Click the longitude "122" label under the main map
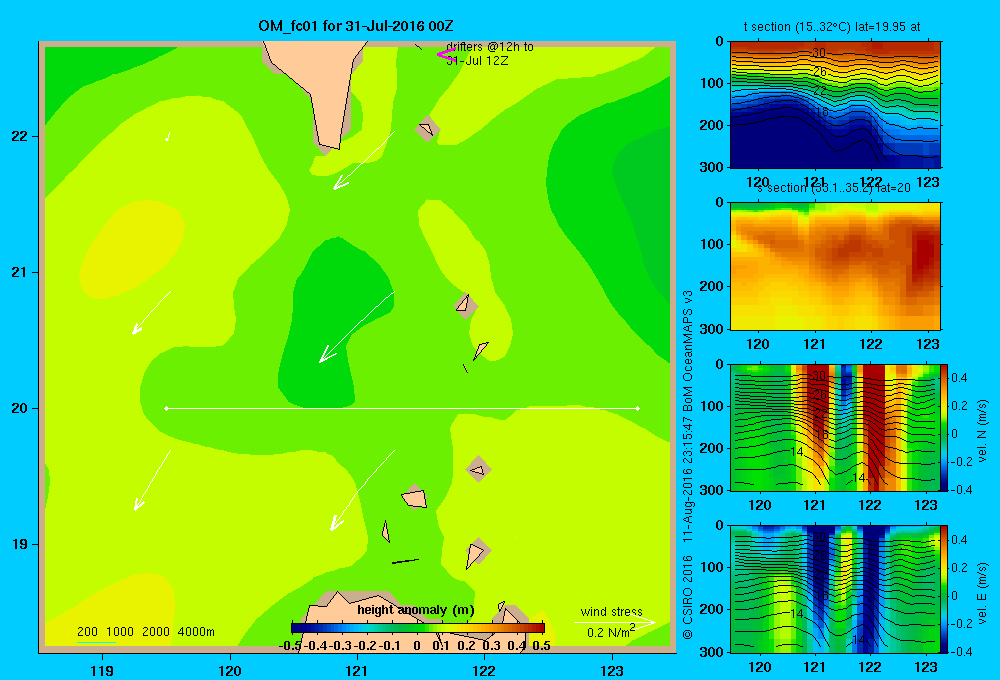Viewport: 1000px width, 680px height. coord(485,670)
